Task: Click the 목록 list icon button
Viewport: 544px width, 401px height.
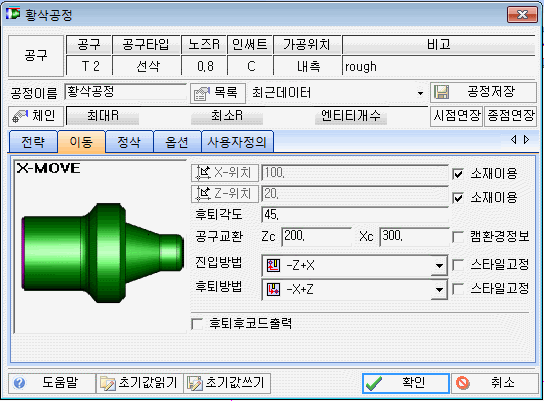Action: pos(202,93)
